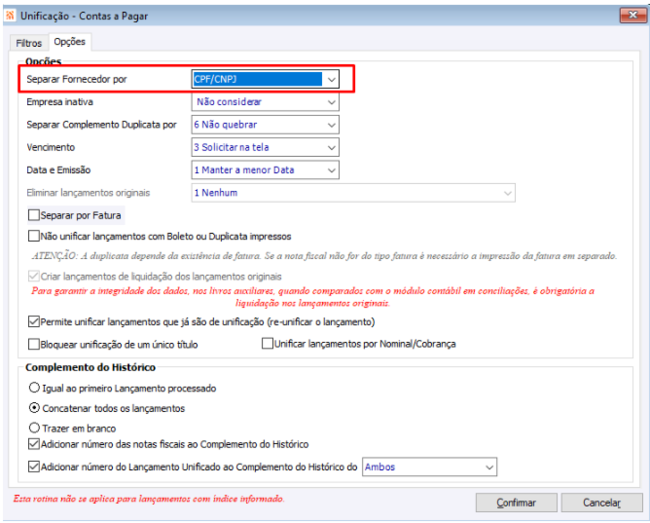Click the app icon in title bar
Viewport: 650px width, 523px height.
coord(10,16)
